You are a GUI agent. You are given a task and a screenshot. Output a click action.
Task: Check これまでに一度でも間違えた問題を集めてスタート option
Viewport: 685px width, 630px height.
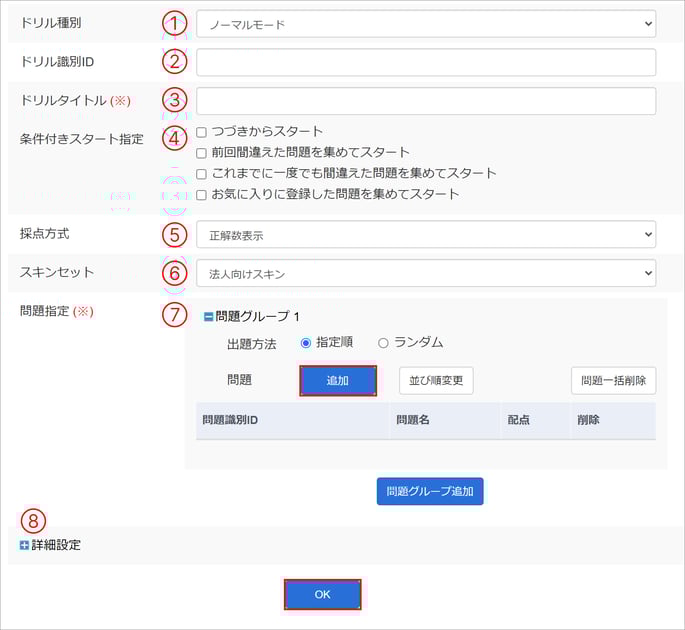201,174
